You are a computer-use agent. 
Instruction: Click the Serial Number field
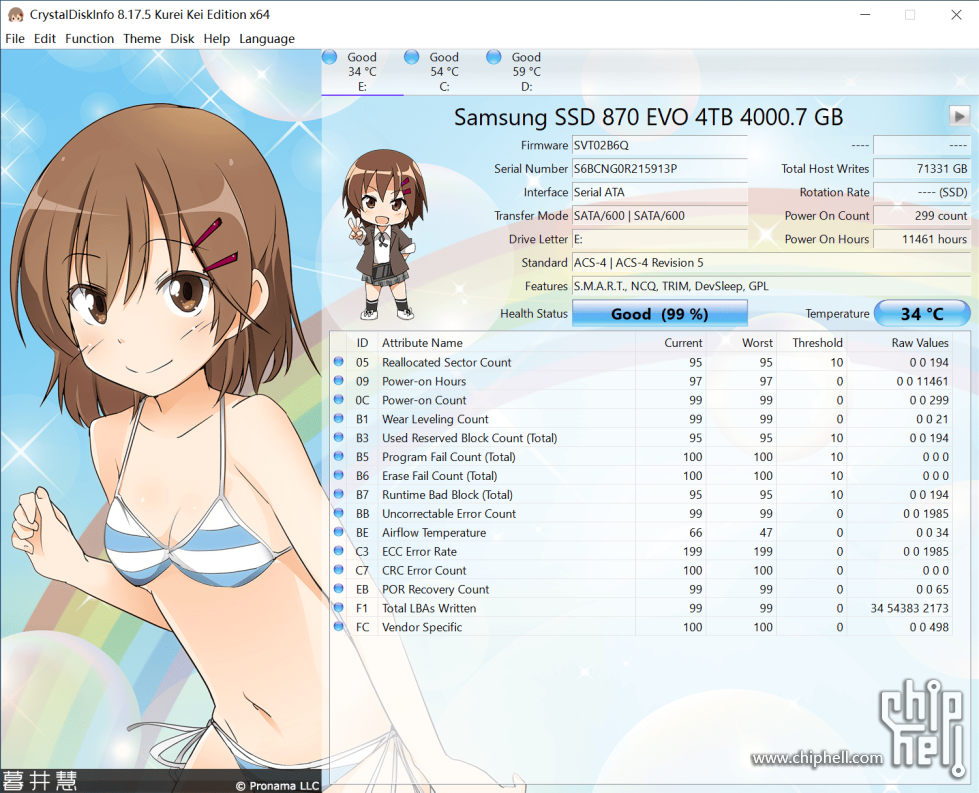659,169
